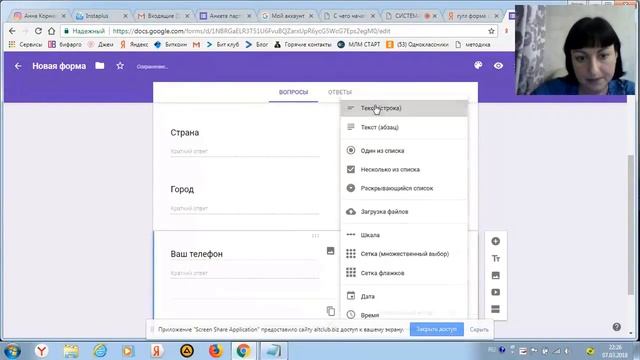
Task: Move form to folder icon
Action: tap(100, 65)
